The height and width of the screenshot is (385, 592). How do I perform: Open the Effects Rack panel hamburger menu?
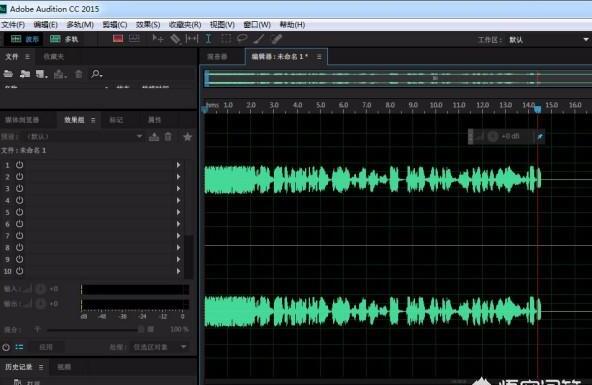(93, 120)
